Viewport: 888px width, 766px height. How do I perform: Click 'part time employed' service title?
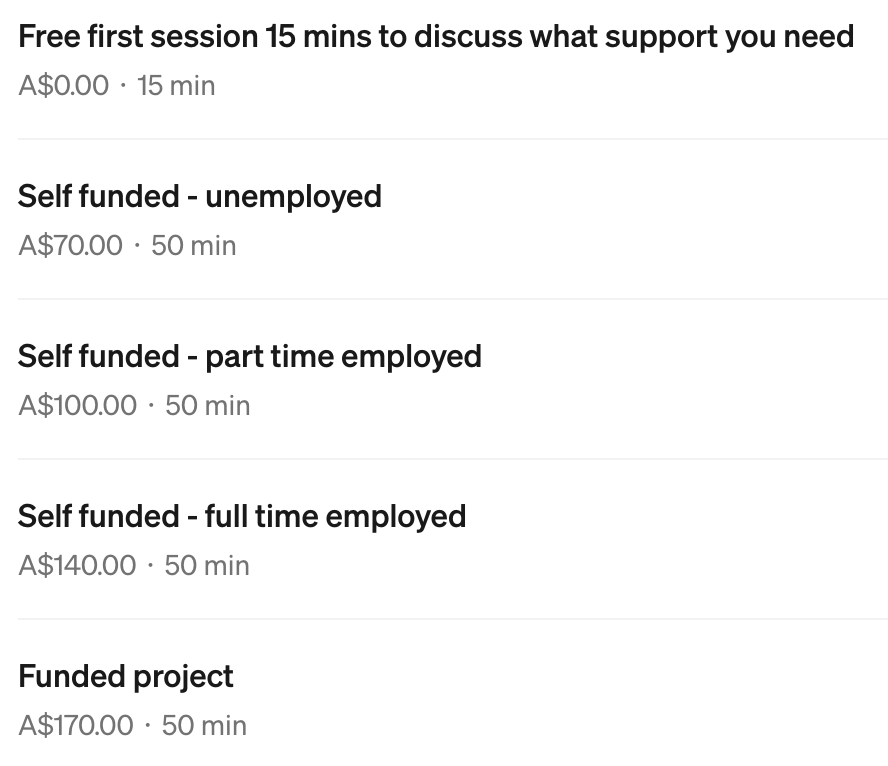coord(343,356)
